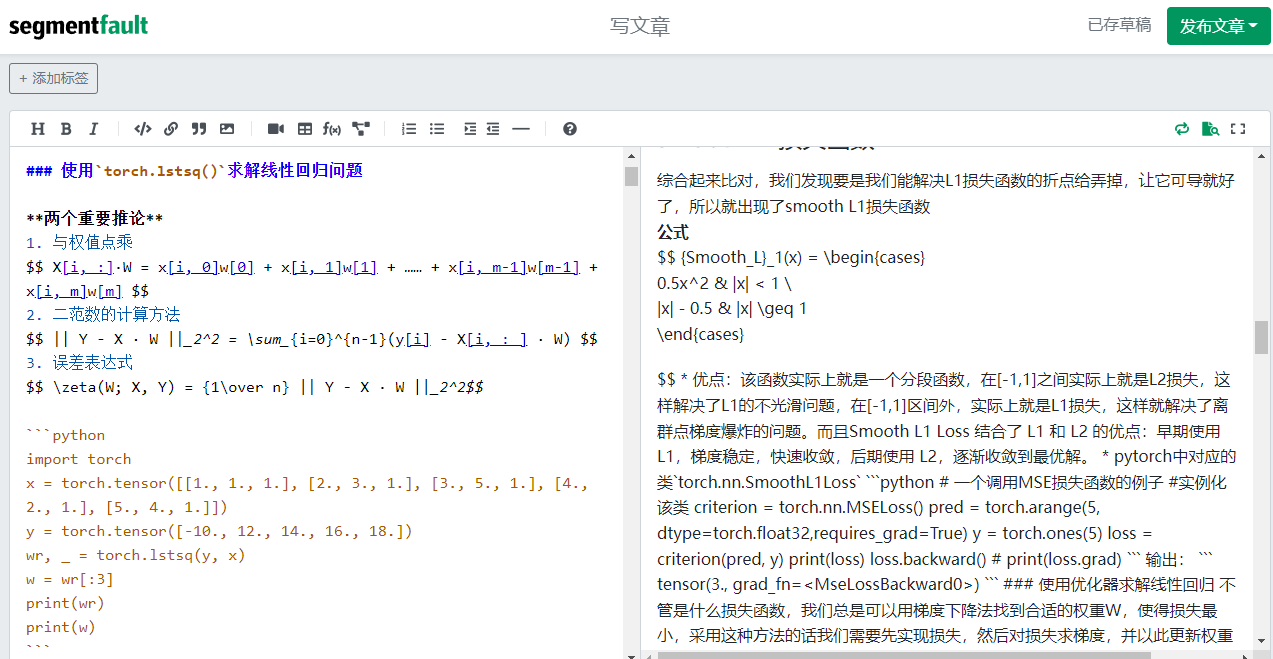Open the 发布文章 publish dropdown

1218,26
